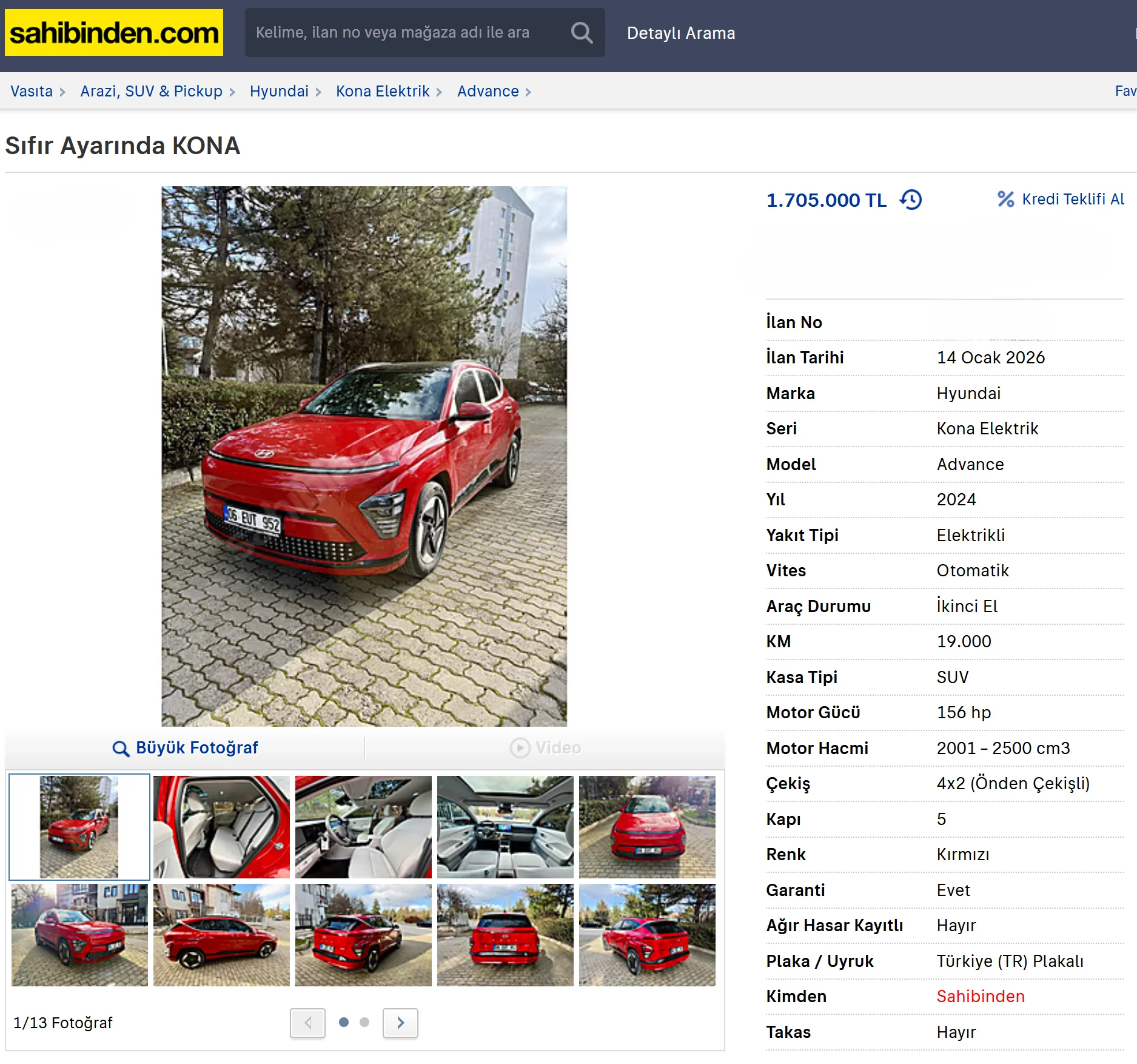Screen dimensions: 1137x1064
Task: Navigate to Kona Elektrik breadcrumb
Action: [x=383, y=92]
